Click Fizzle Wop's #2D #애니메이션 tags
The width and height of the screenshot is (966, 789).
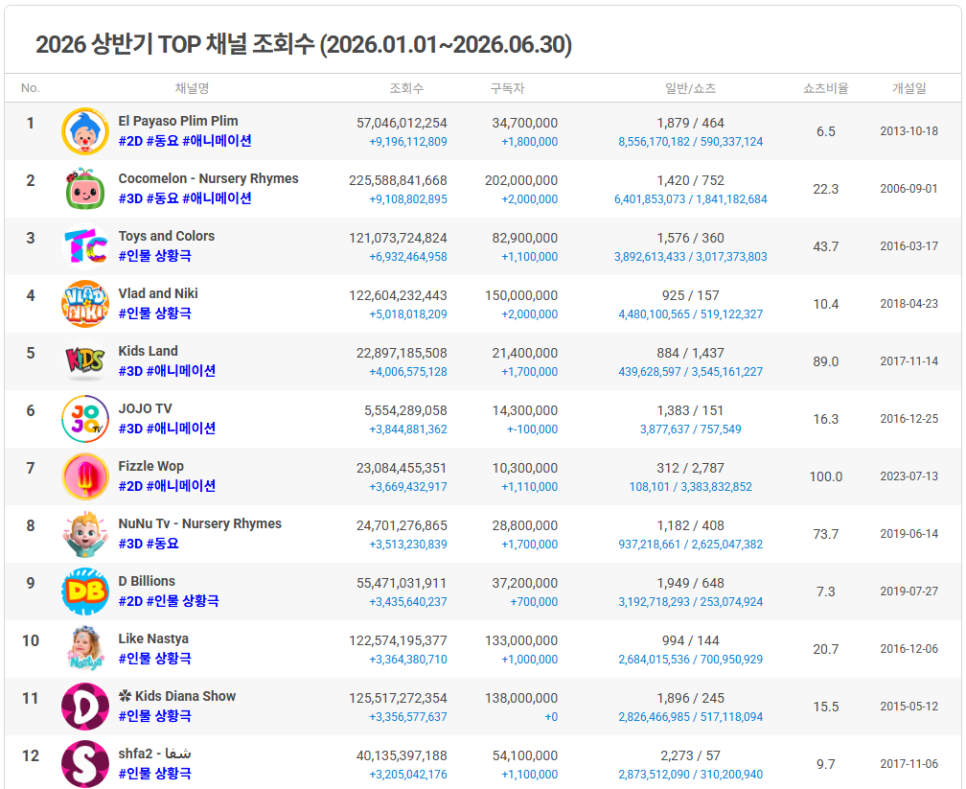point(167,486)
